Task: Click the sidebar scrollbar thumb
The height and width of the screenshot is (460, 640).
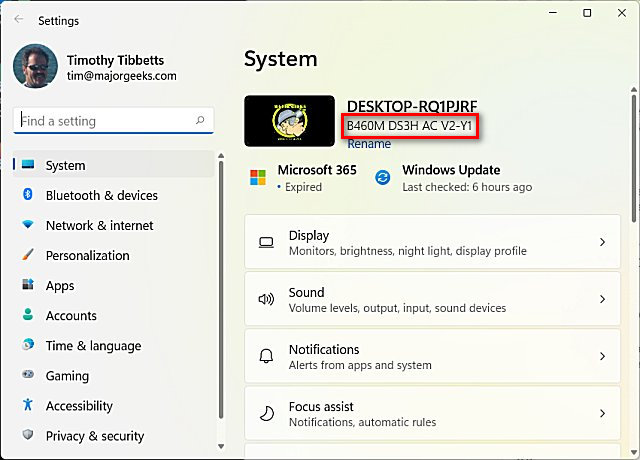Action: tap(221, 290)
